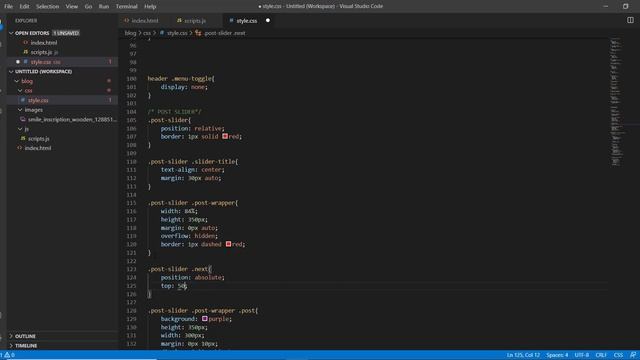640x360 pixels.
Task: Open index.html in the blog folder
Action: click(x=38, y=148)
